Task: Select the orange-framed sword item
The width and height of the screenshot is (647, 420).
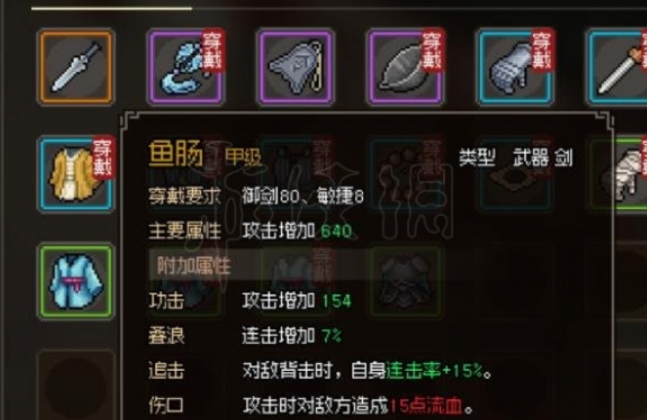Action: [x=76, y=67]
